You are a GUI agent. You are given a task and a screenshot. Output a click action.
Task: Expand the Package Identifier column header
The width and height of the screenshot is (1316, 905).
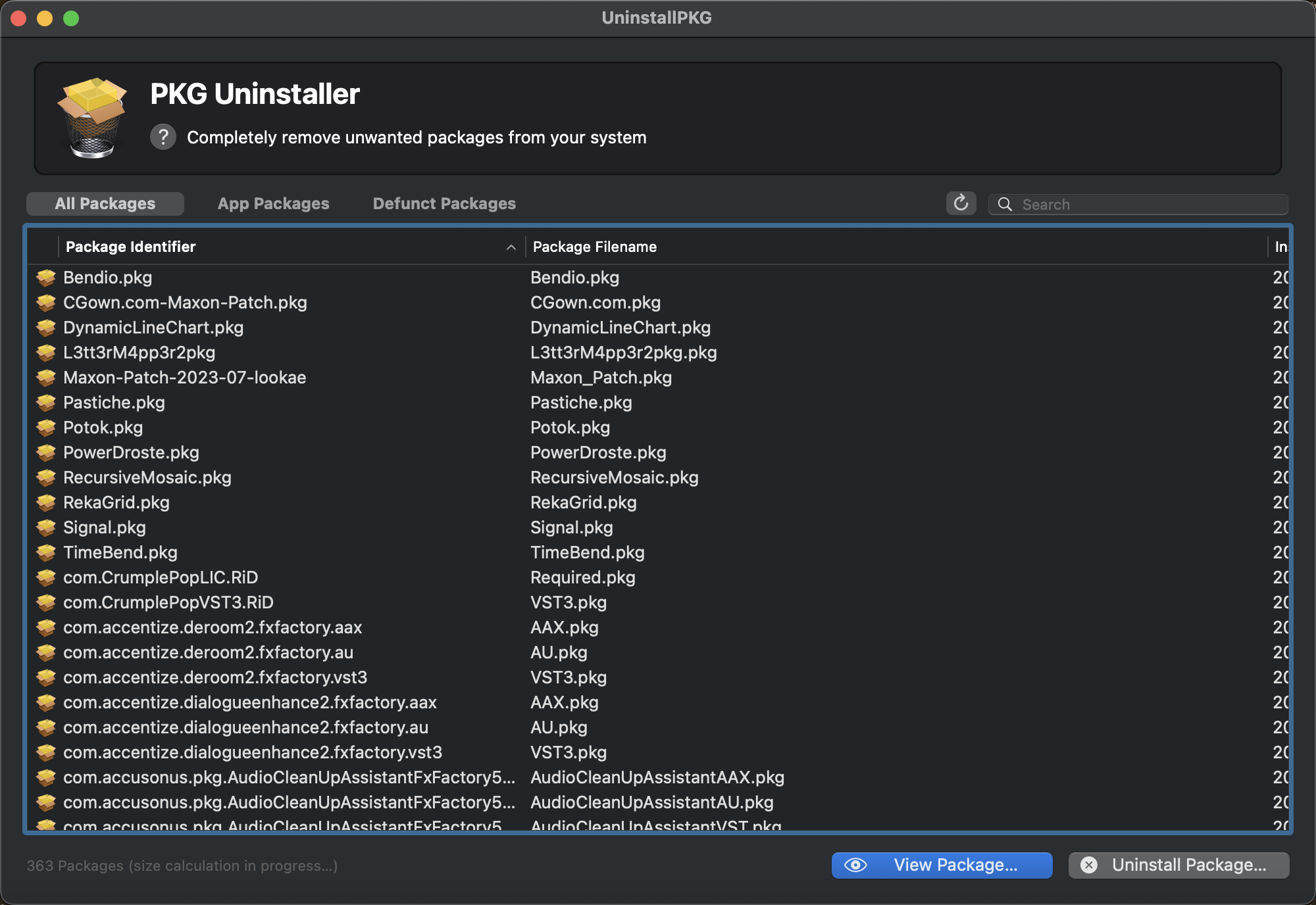point(524,247)
